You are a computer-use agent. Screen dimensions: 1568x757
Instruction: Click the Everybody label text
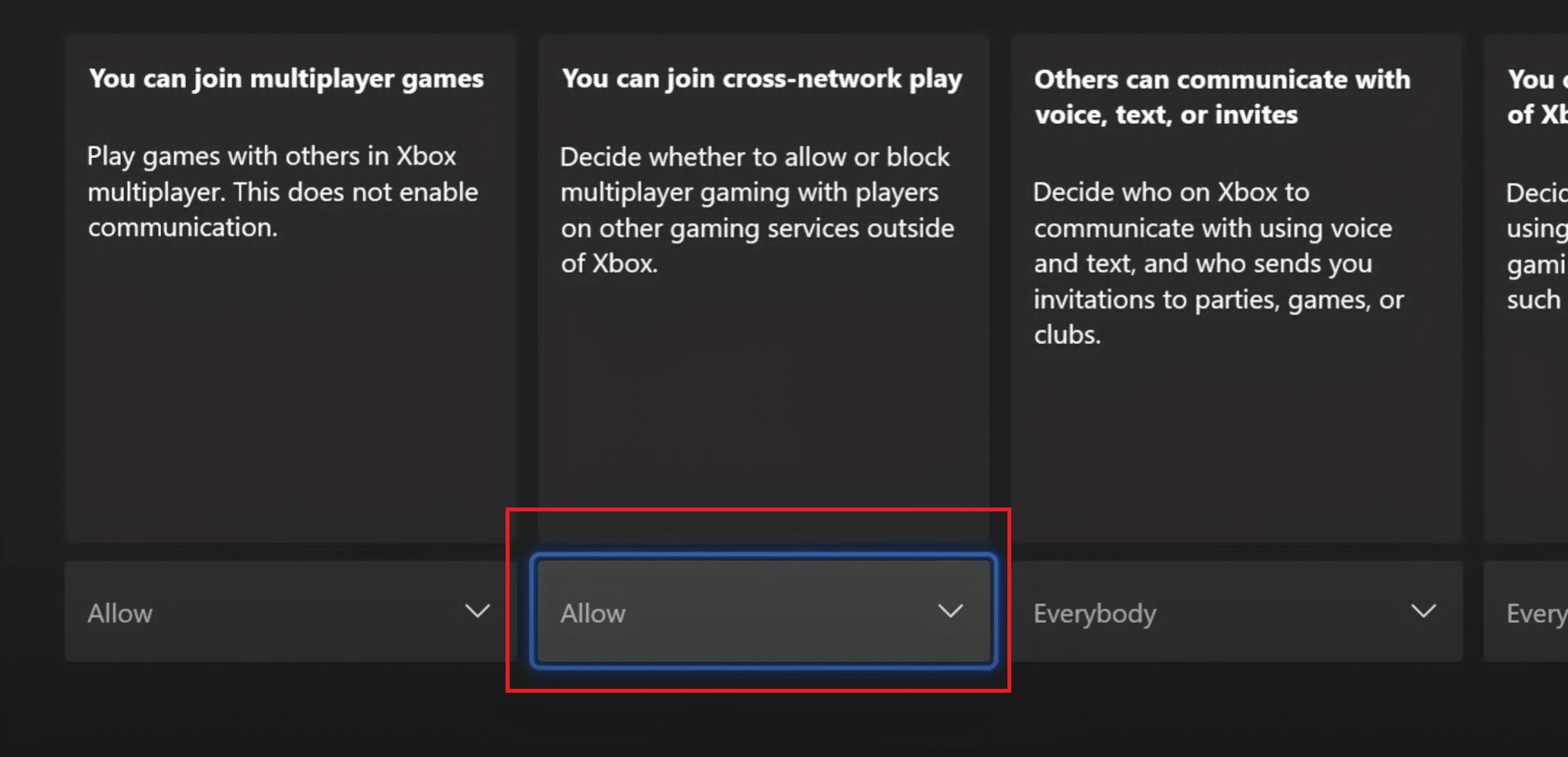1095,614
